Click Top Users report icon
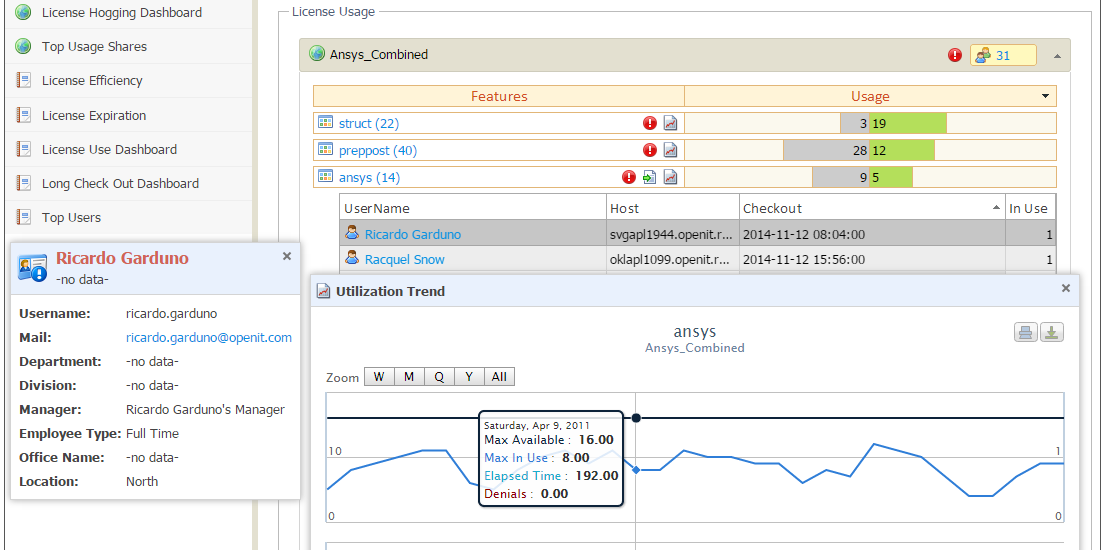The image size is (1105, 550). [x=23, y=217]
